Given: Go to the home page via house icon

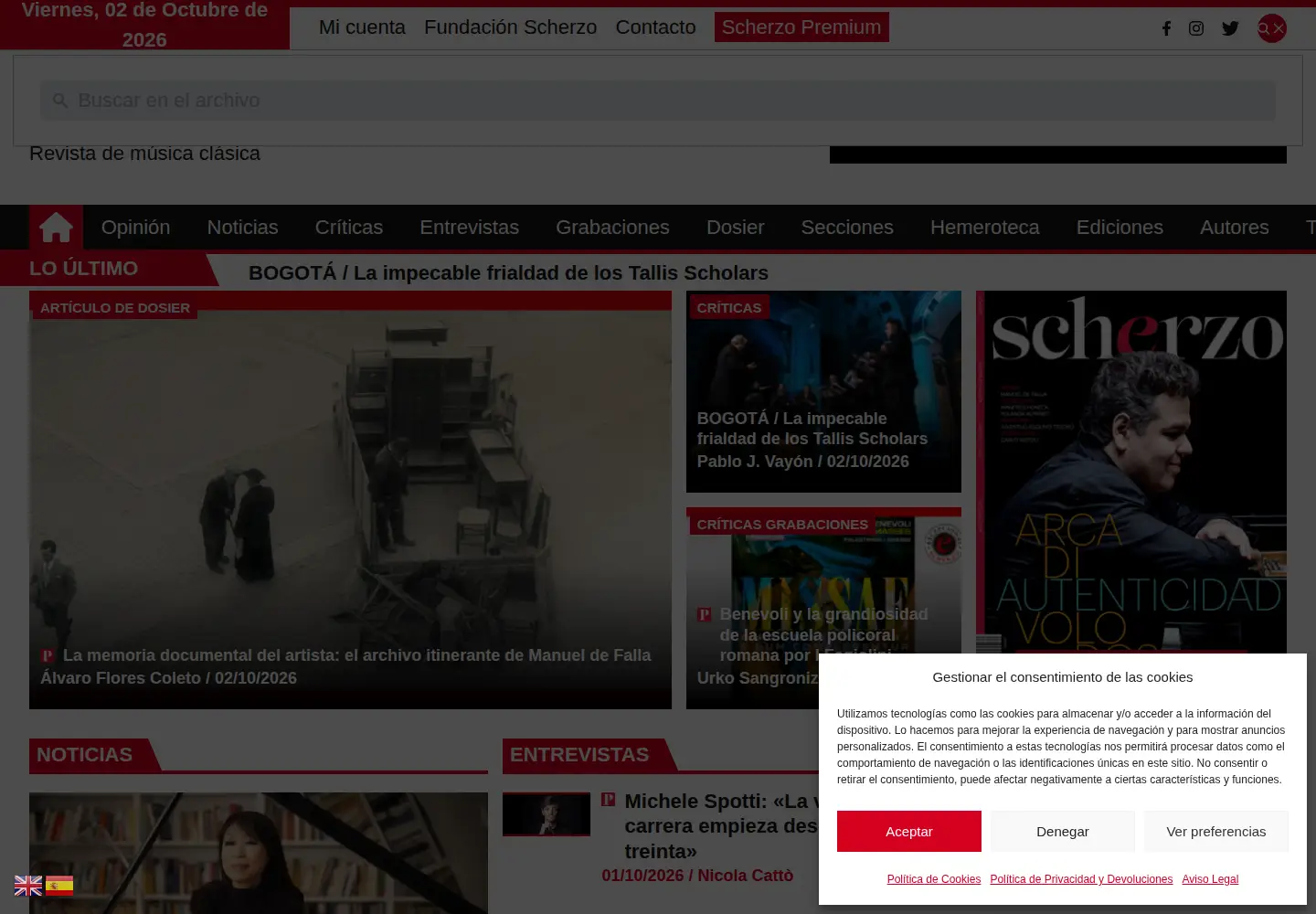Looking at the screenshot, I should pos(56,227).
